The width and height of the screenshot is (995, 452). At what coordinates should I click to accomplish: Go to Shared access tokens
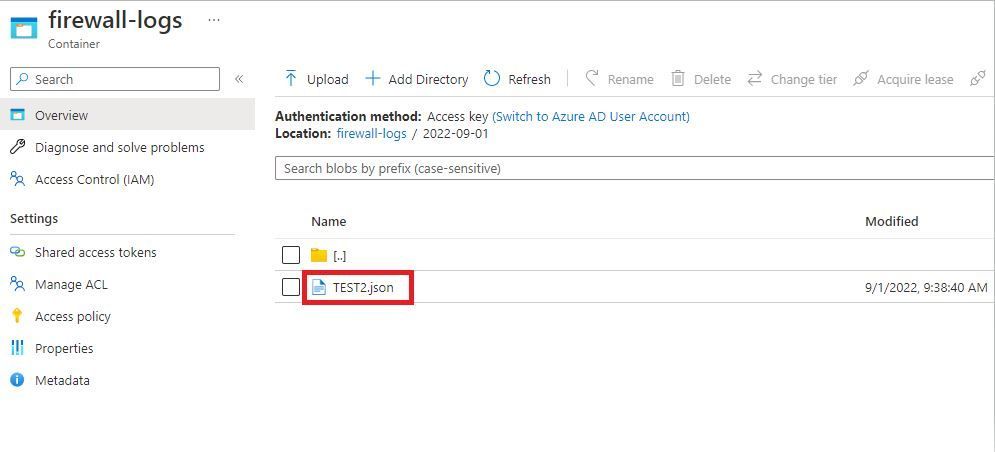[95, 252]
